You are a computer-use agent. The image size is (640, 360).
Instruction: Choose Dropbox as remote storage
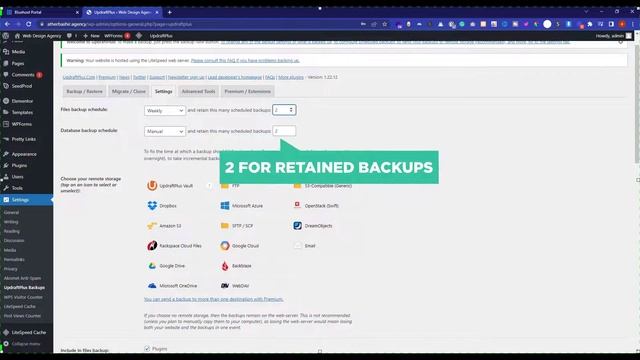[152, 206]
